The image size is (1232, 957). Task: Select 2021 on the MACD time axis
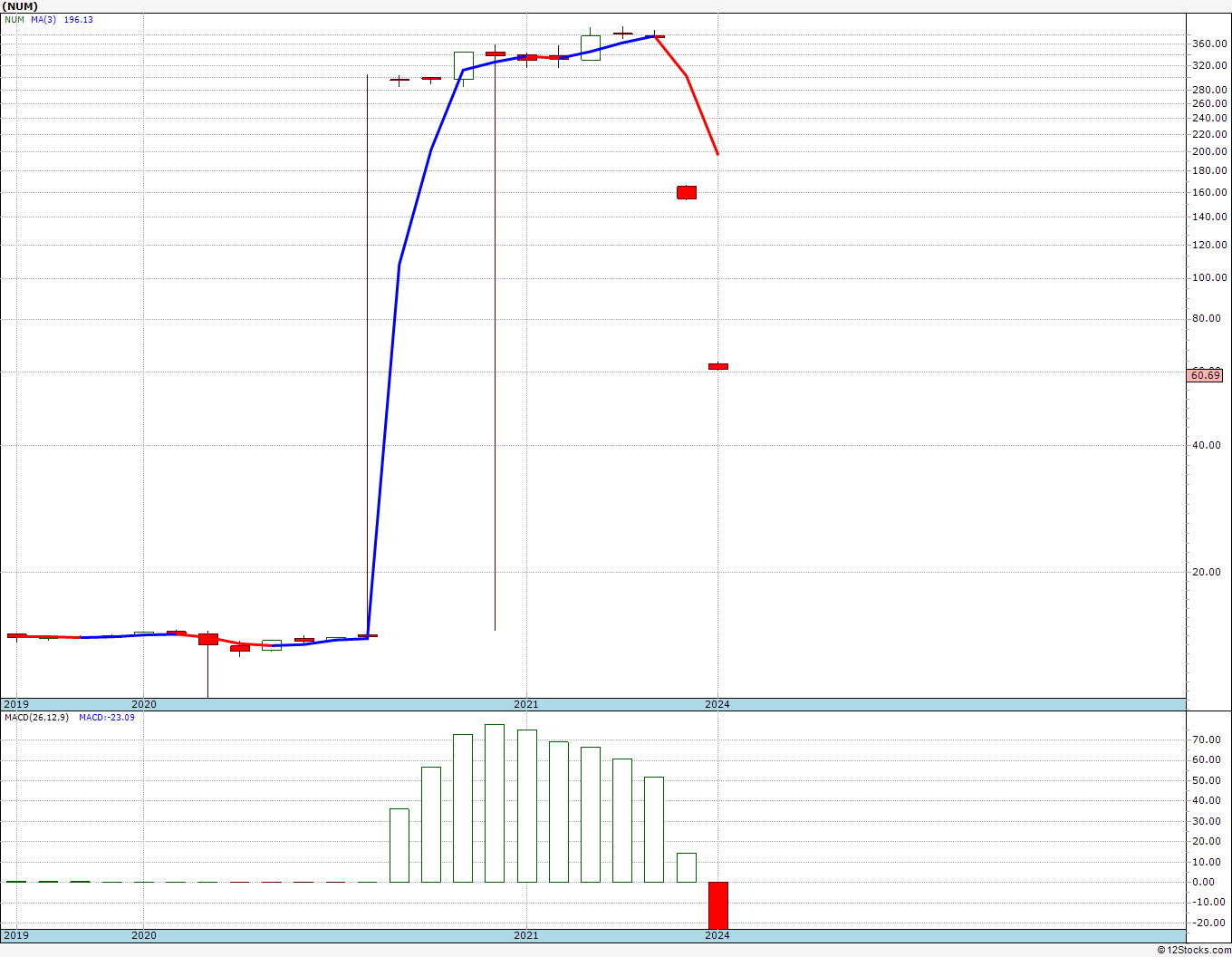point(526,935)
